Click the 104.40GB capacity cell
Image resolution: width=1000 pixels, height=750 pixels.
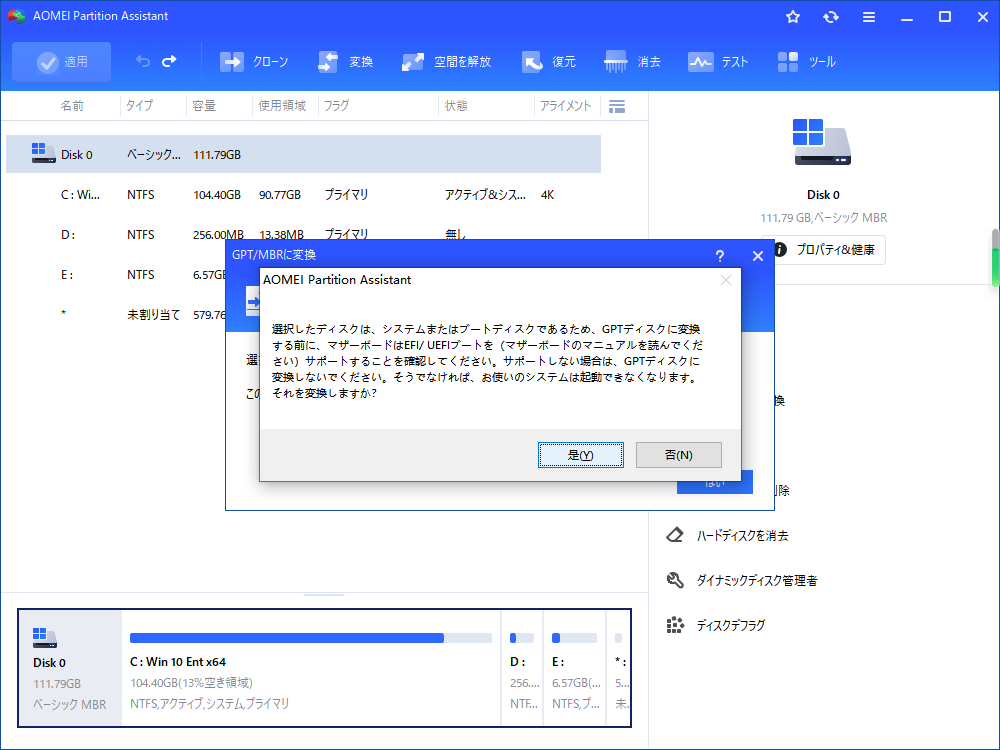(217, 195)
